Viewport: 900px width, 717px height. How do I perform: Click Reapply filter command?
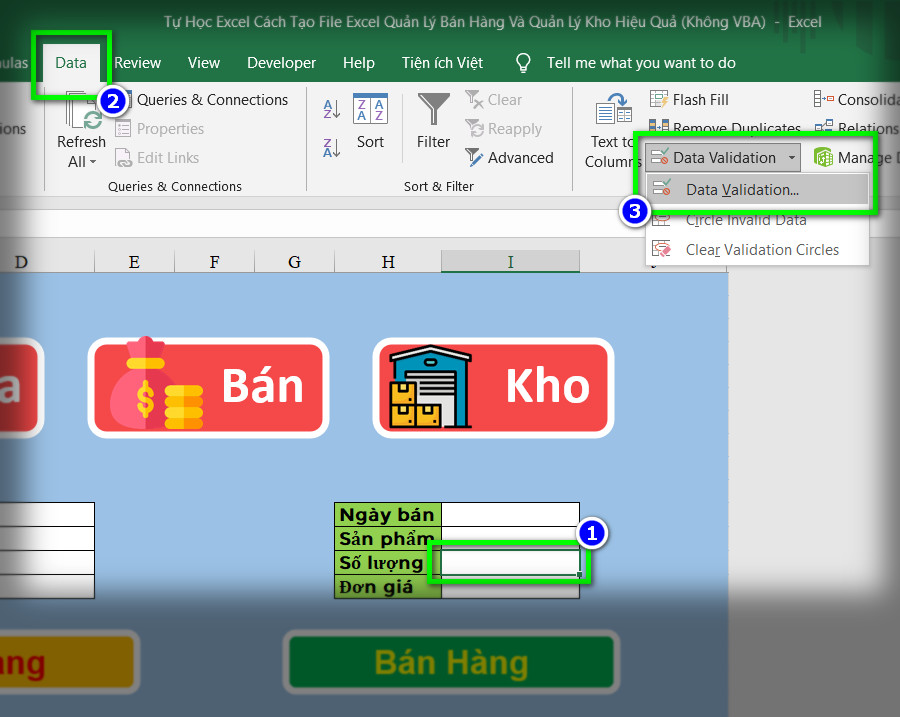(503, 129)
